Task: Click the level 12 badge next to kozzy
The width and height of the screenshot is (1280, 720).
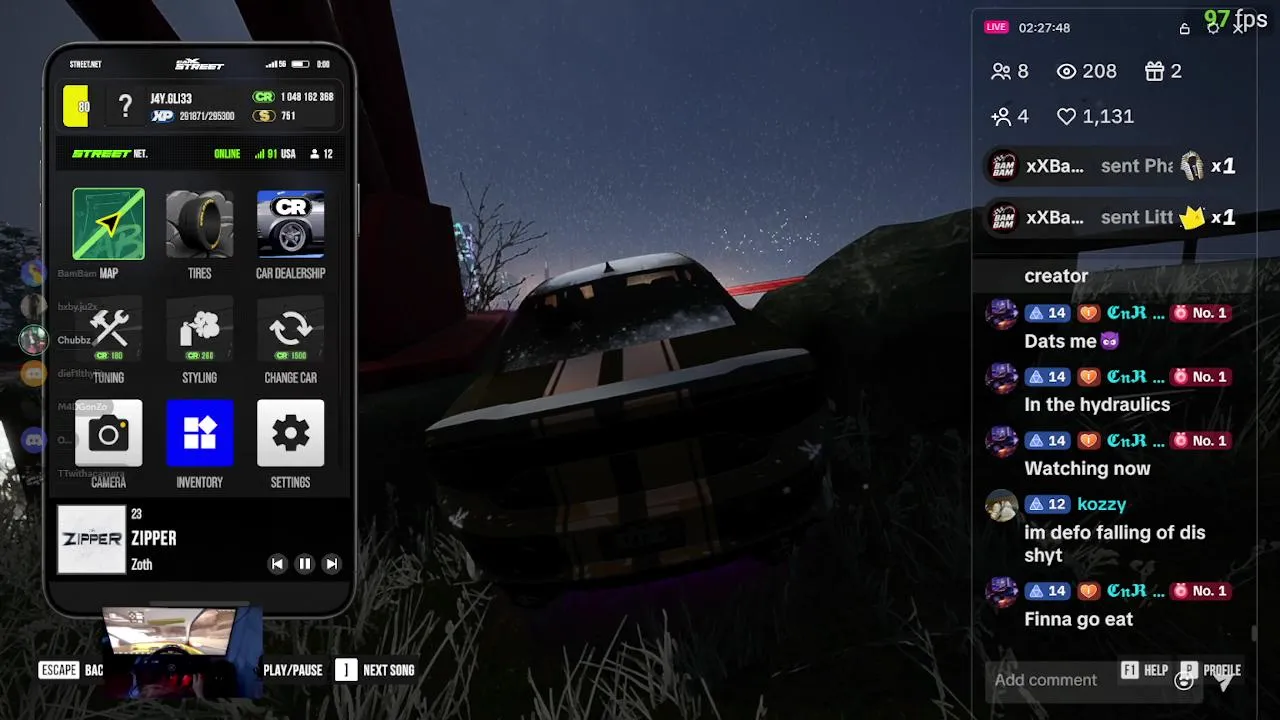Action: click(x=1047, y=504)
